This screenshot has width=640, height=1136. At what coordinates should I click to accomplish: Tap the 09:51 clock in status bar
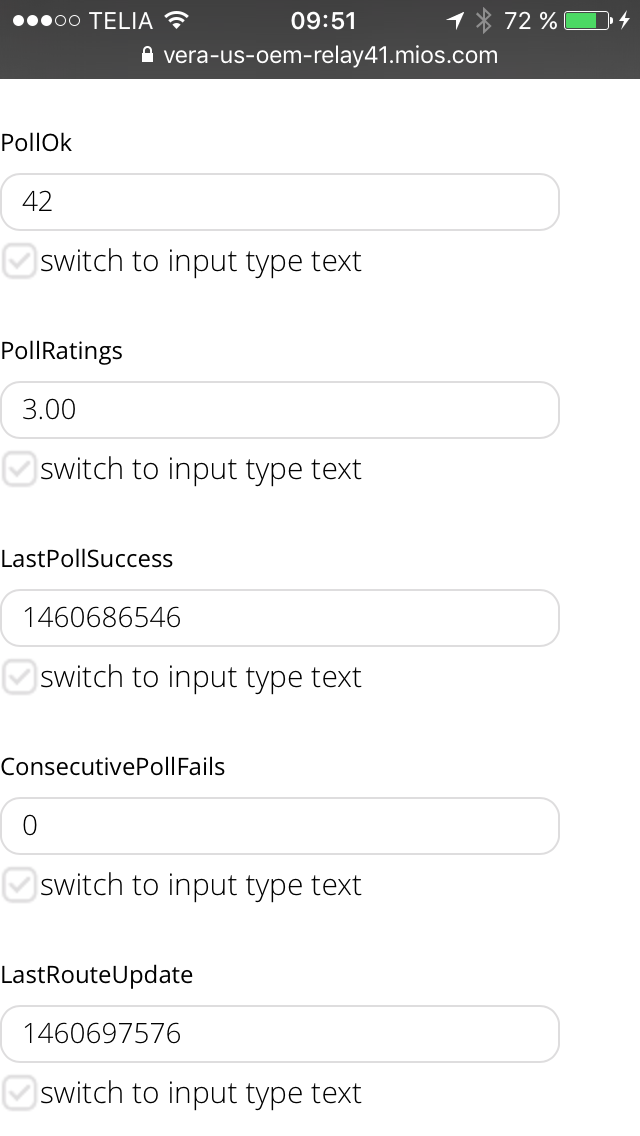[x=323, y=20]
